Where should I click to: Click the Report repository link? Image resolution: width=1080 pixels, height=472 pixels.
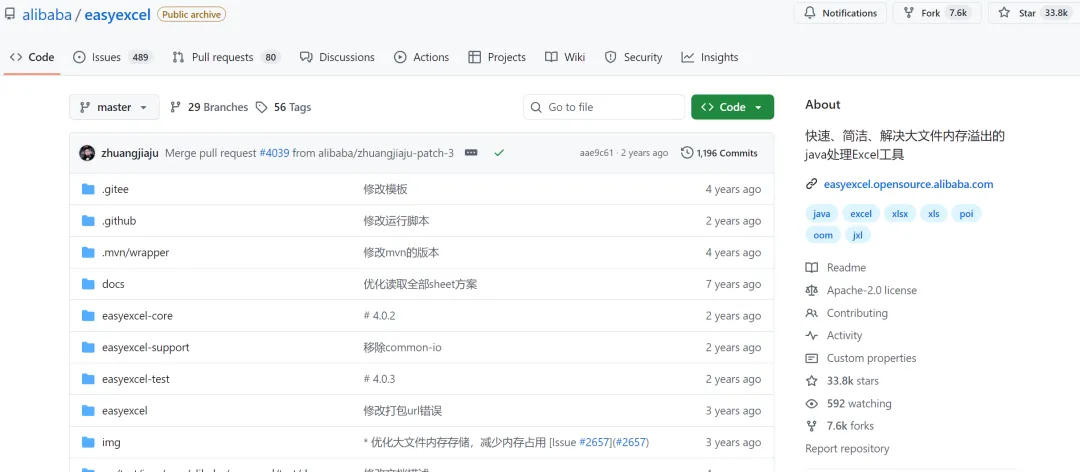847,449
